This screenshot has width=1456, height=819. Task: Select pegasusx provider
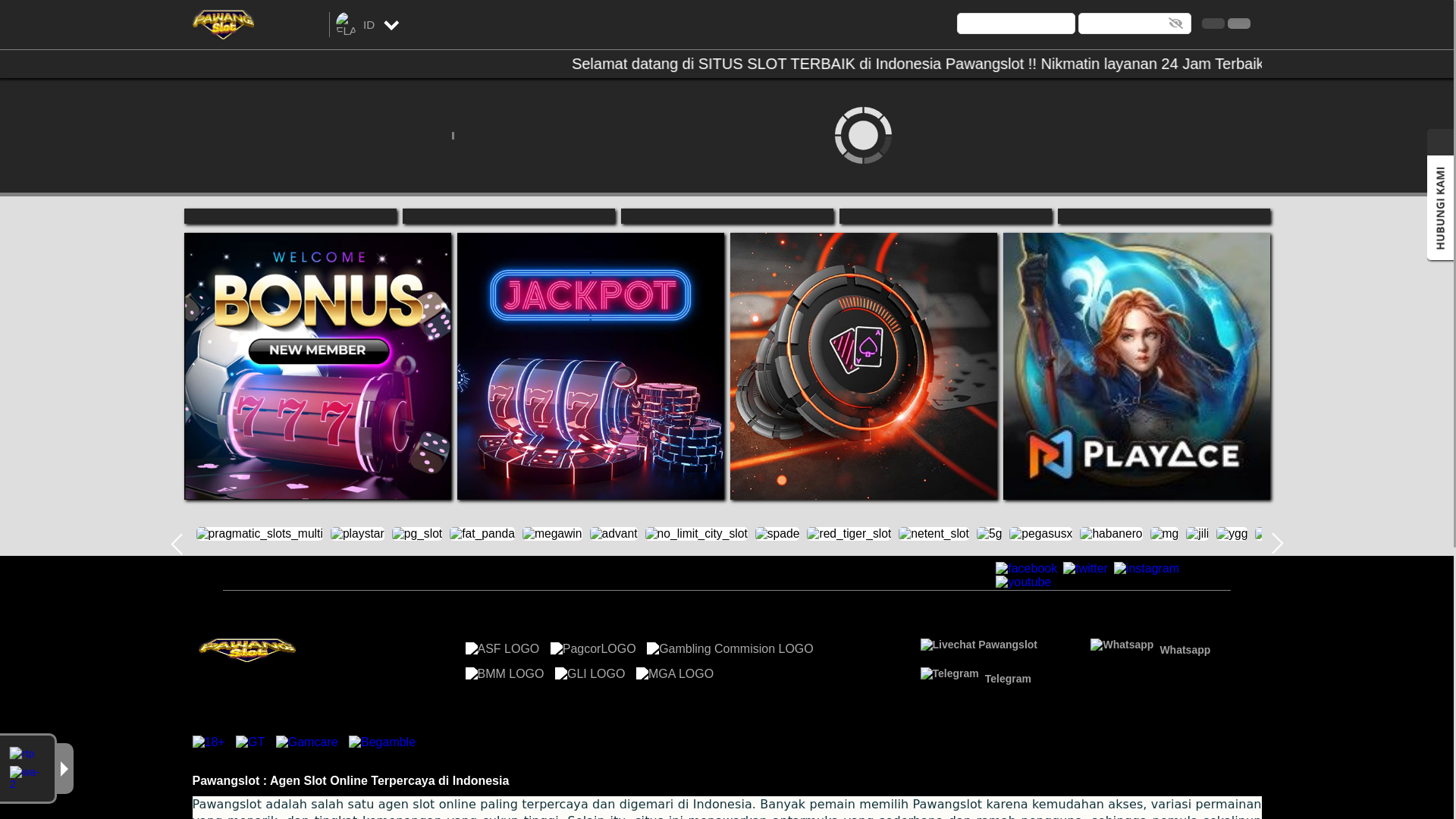tap(1040, 534)
